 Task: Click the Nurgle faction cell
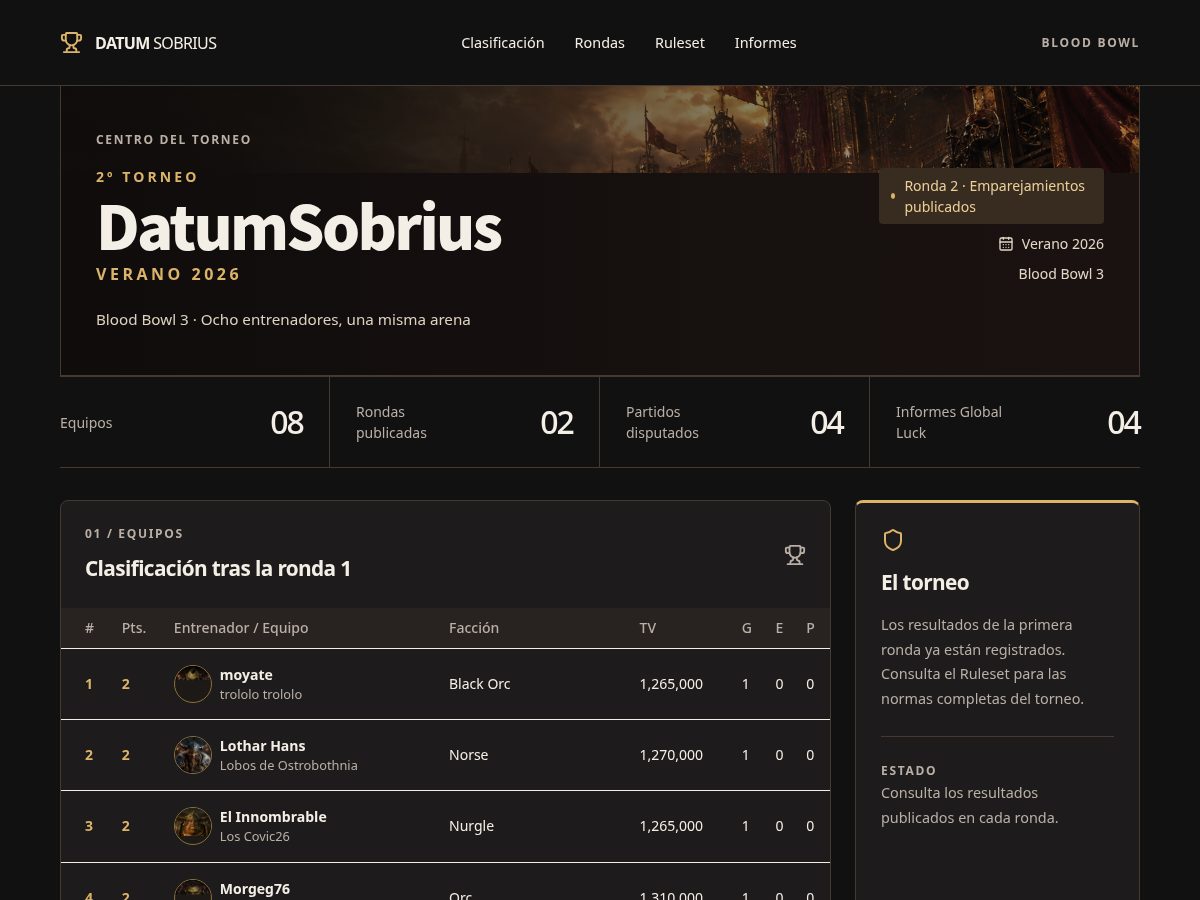[472, 826]
